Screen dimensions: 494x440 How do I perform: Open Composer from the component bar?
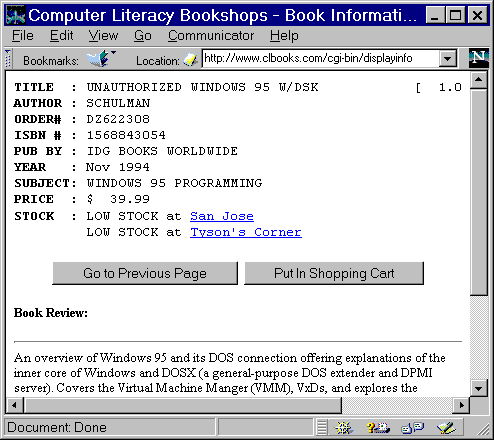[446, 427]
